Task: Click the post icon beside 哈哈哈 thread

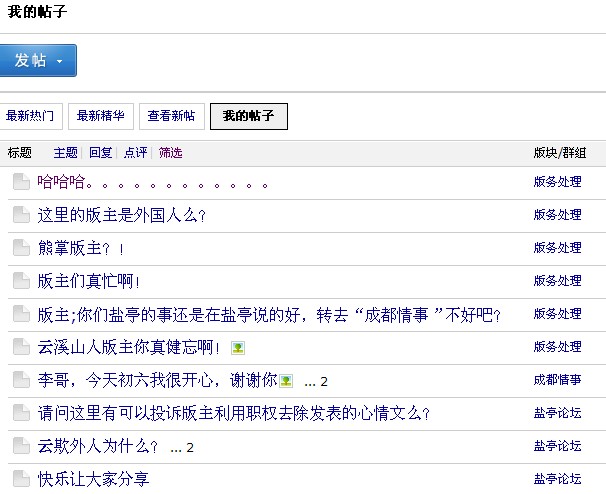Action: (20, 182)
